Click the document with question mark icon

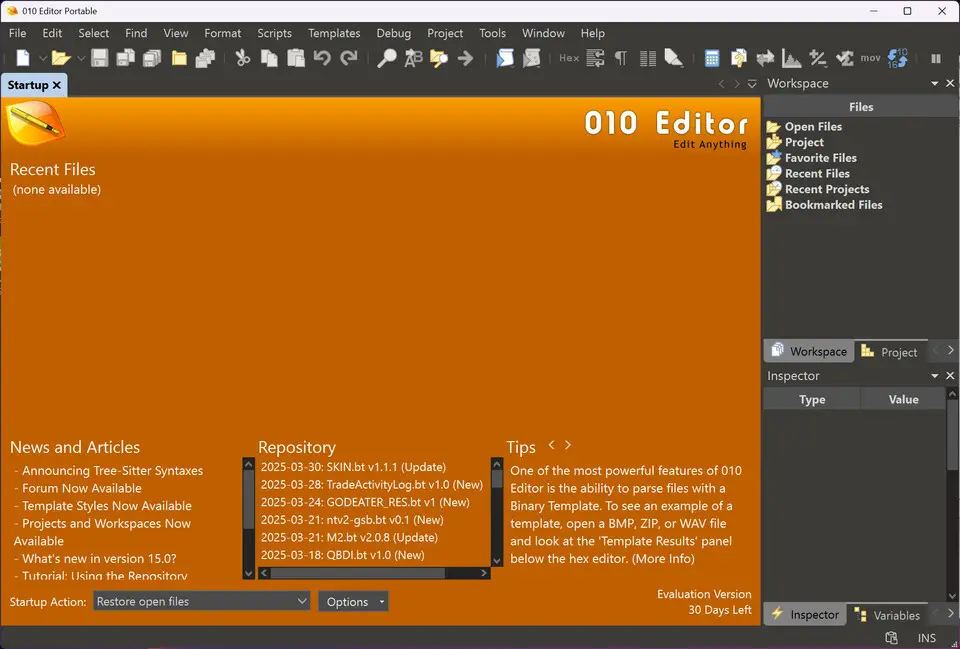click(738, 58)
